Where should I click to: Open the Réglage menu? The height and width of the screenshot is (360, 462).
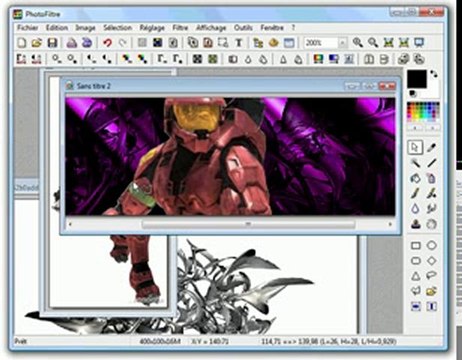152,28
